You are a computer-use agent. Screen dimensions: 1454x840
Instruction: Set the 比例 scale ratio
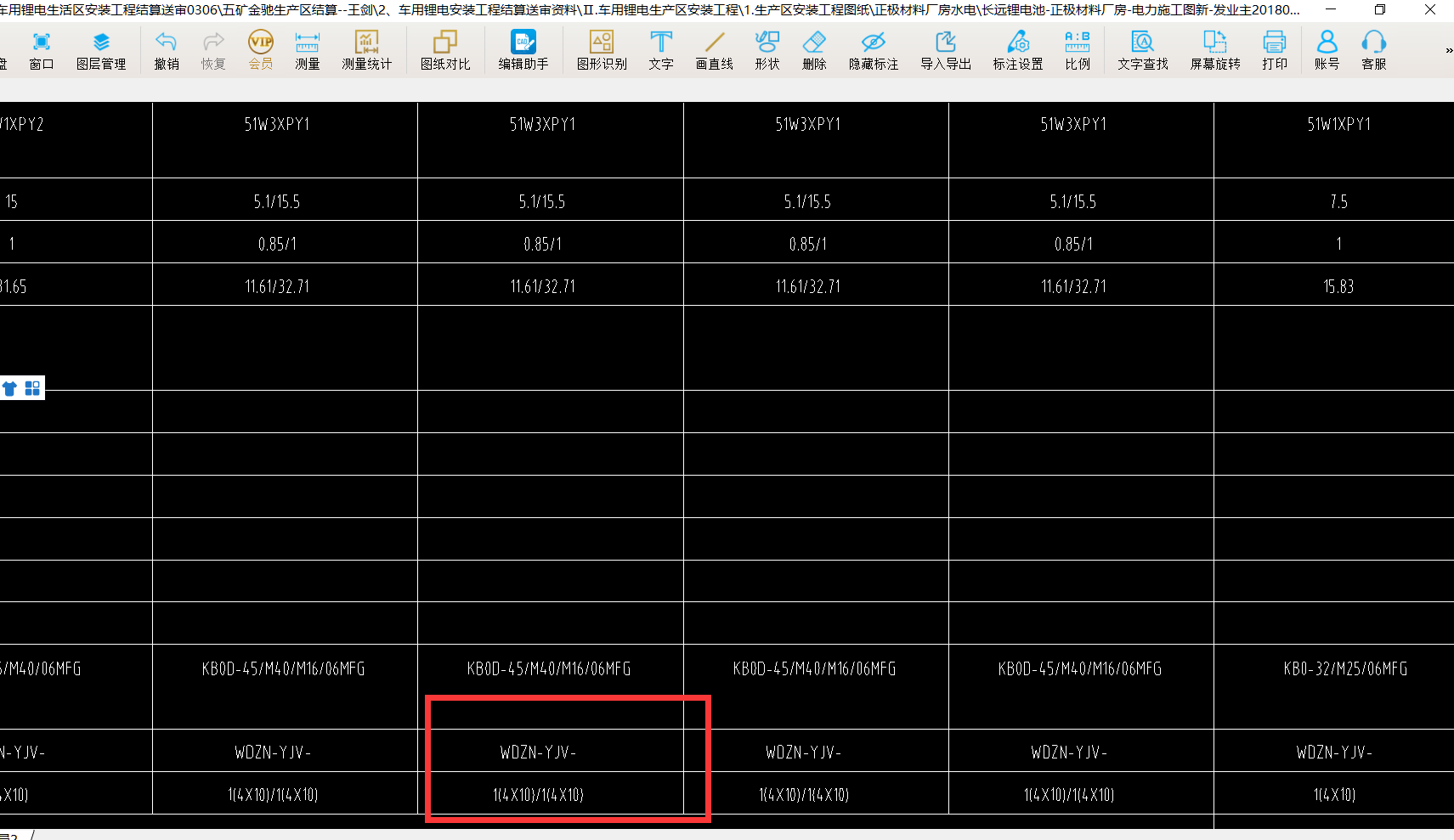[1077, 50]
